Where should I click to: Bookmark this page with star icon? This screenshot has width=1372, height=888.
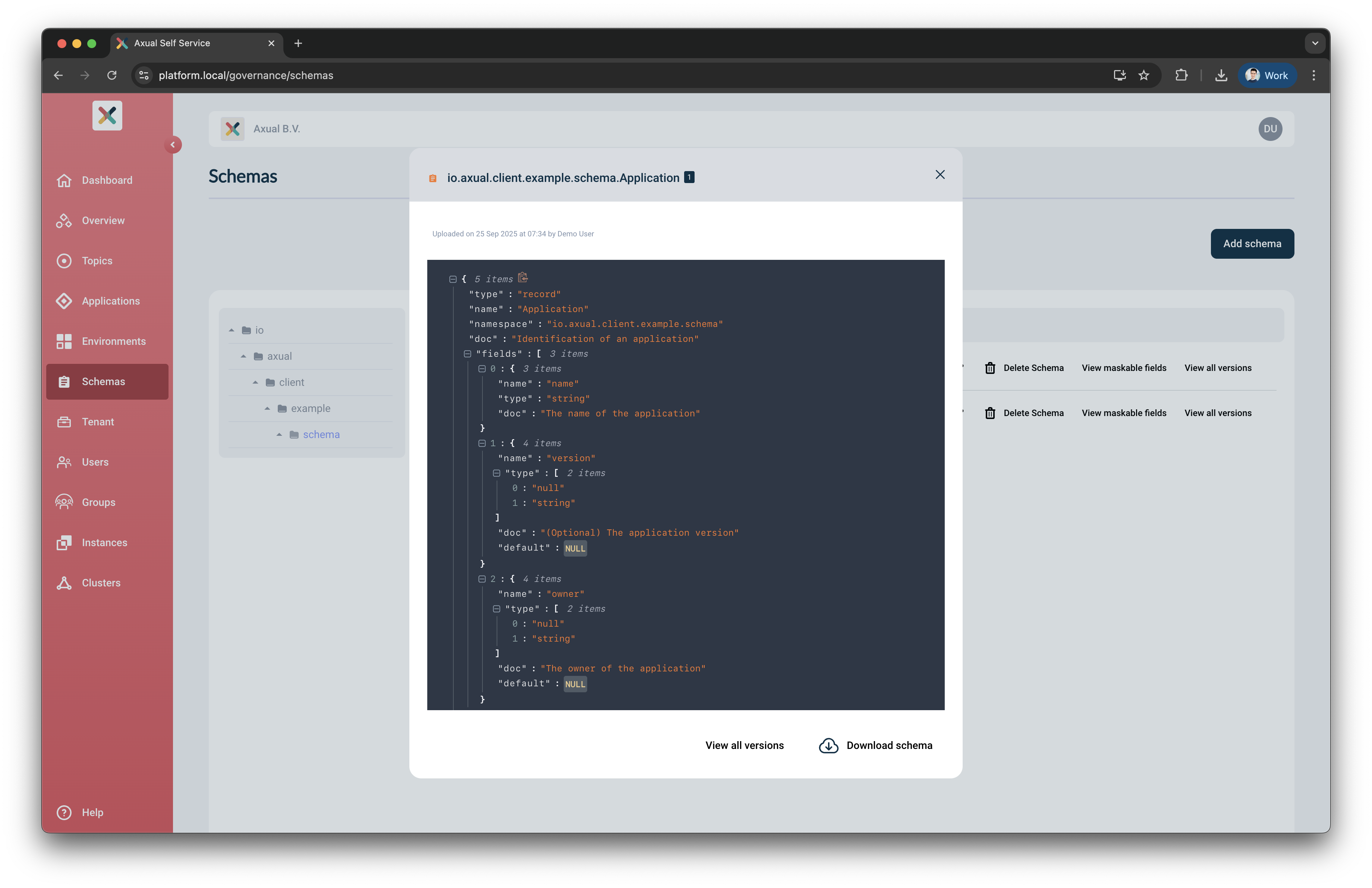1144,75
